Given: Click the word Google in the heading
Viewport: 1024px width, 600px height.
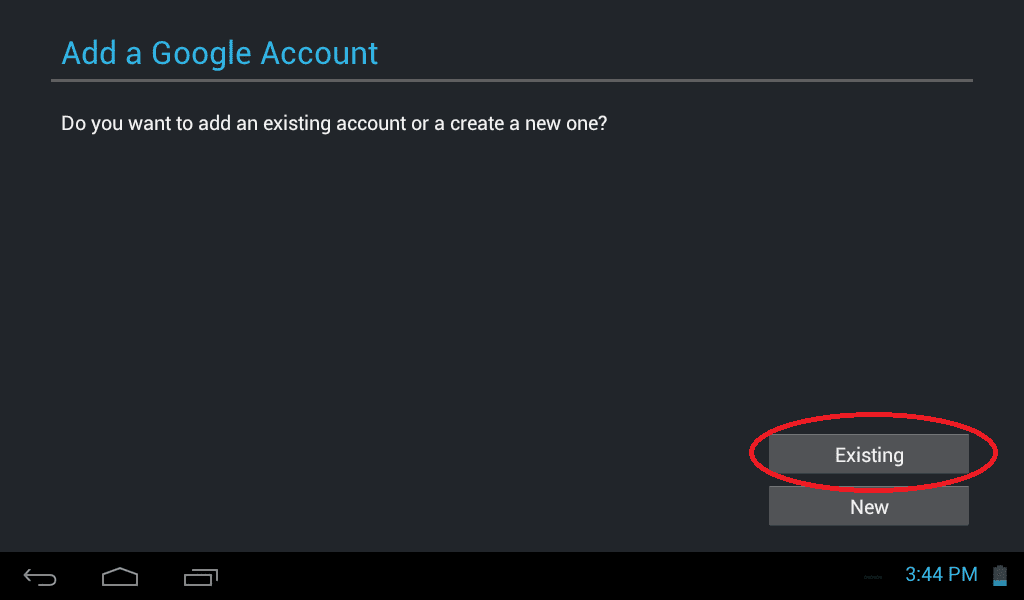Looking at the screenshot, I should point(201,55).
